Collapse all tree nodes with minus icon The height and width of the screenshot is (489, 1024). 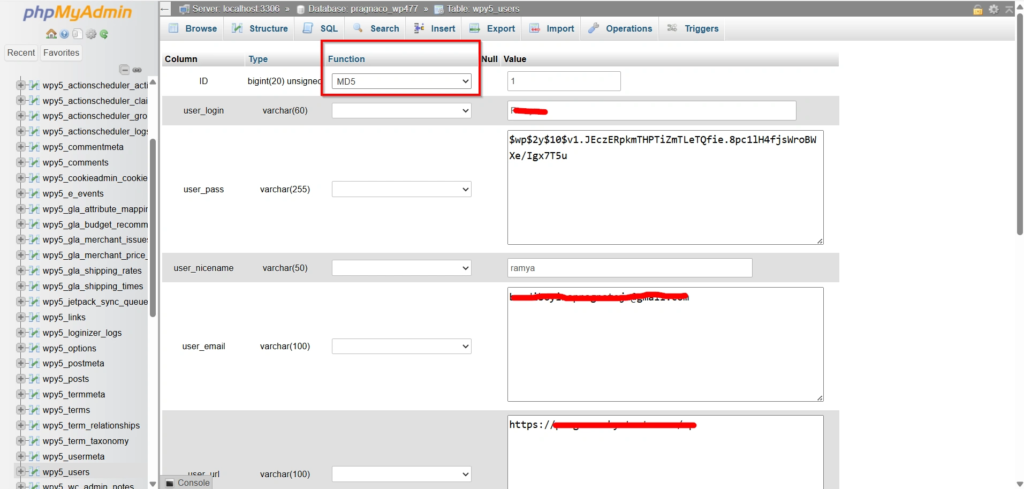123,69
